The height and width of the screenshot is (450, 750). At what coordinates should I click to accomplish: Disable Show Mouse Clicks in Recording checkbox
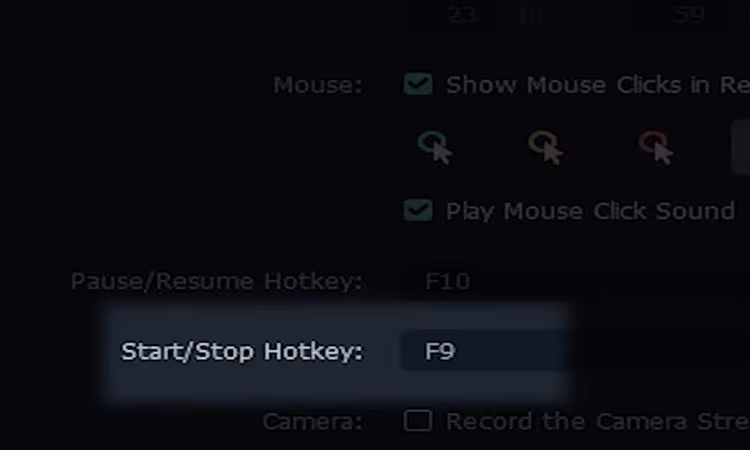point(418,85)
